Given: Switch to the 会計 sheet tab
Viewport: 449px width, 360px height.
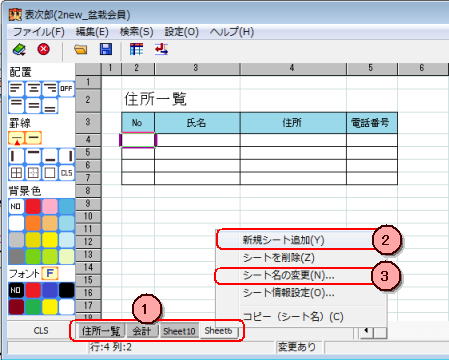Looking at the screenshot, I should click(142, 331).
